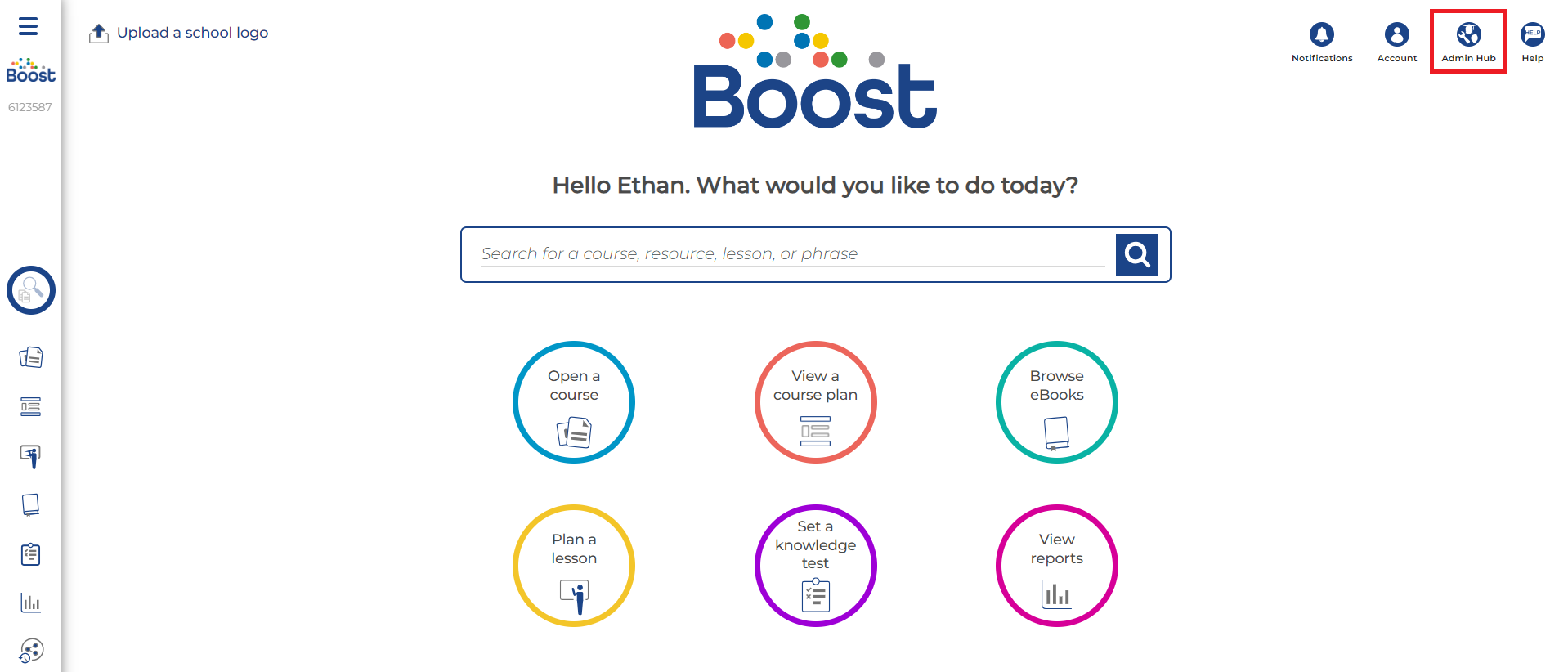
Task: Click the search magnifier button
Action: pos(1136,255)
